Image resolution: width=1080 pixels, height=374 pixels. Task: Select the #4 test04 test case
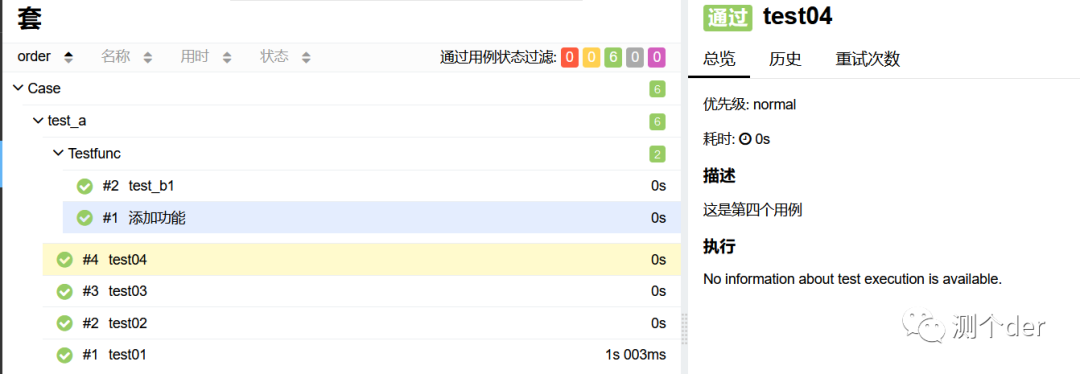[x=362, y=260]
